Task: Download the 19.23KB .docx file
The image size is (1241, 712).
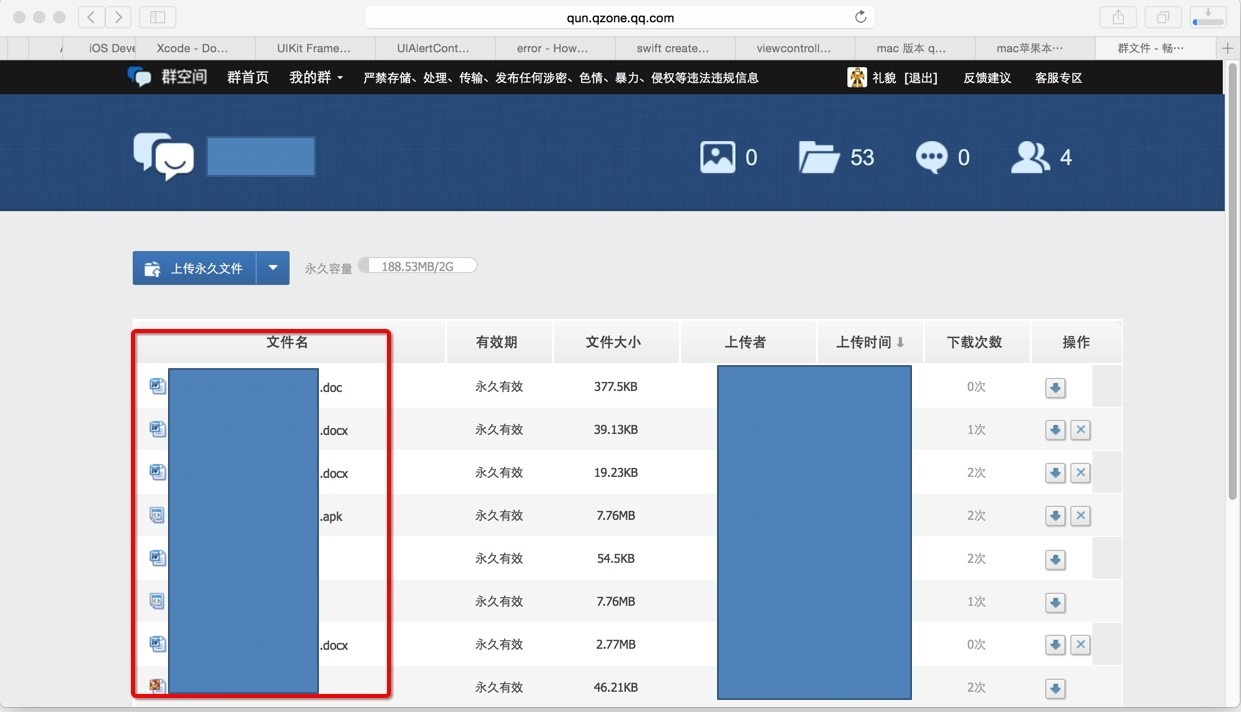Action: 1055,473
